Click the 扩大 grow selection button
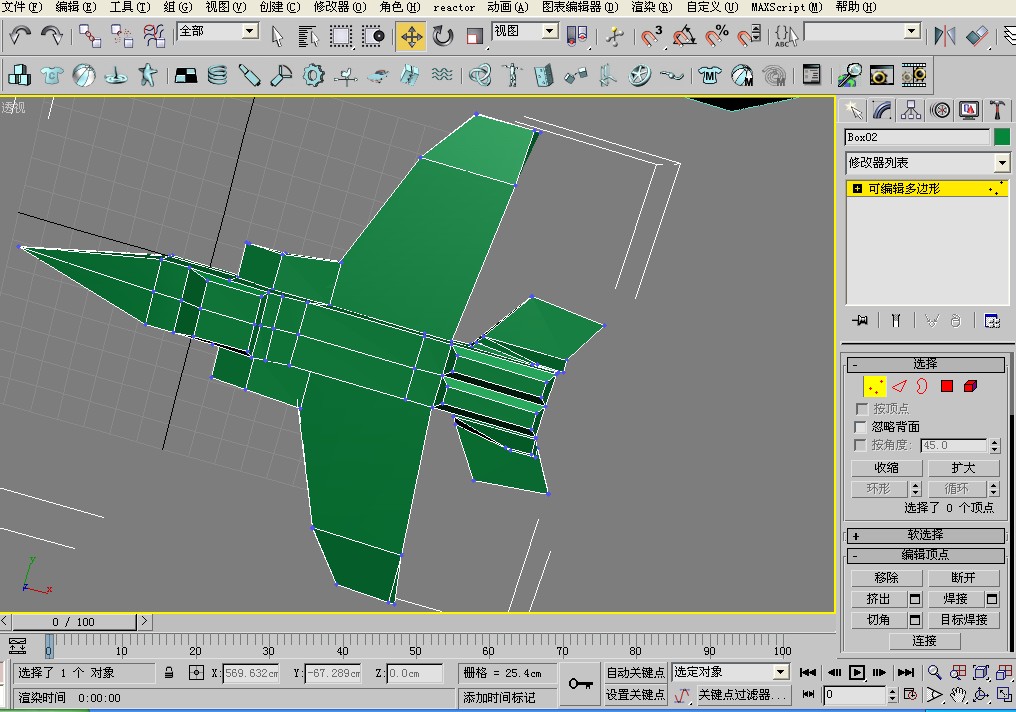The image size is (1016, 712). click(964, 468)
